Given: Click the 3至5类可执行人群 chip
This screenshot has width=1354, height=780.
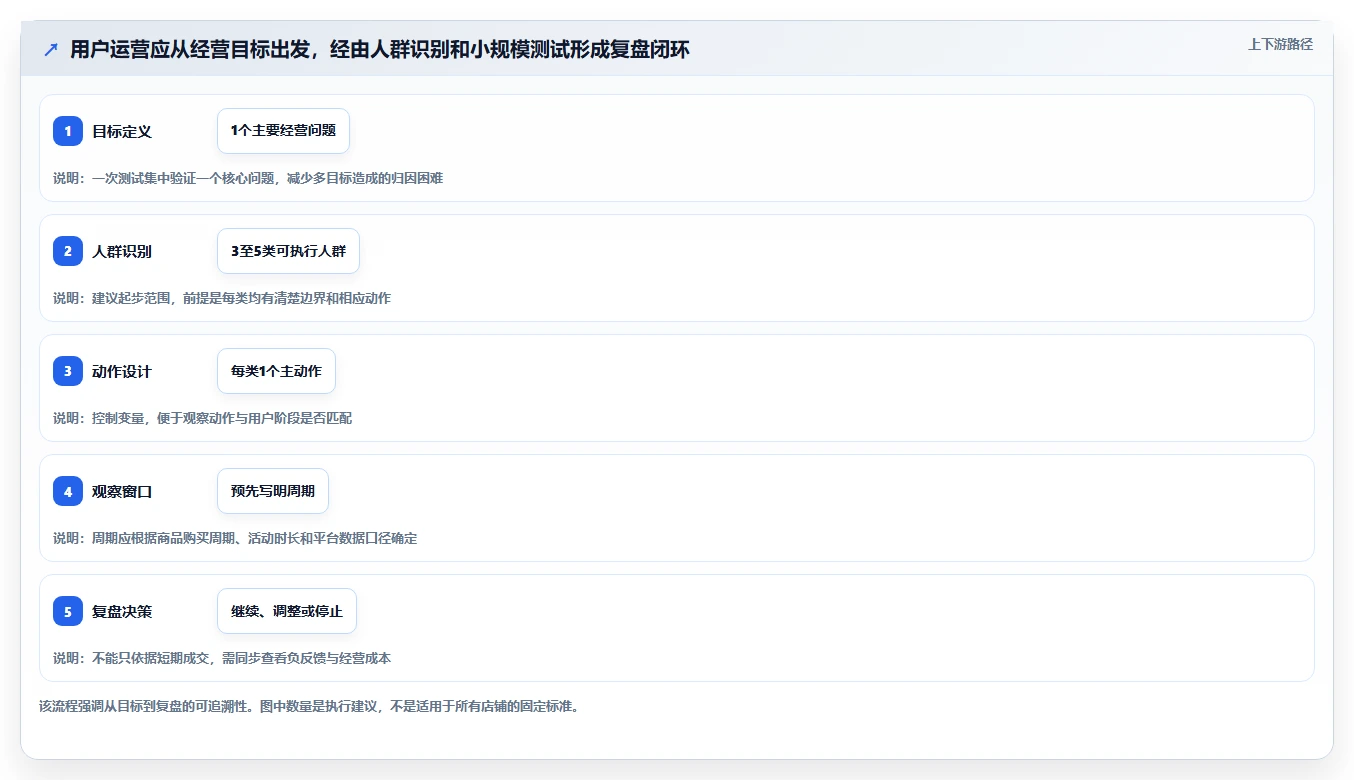Looking at the screenshot, I should pyautogui.click(x=288, y=251).
